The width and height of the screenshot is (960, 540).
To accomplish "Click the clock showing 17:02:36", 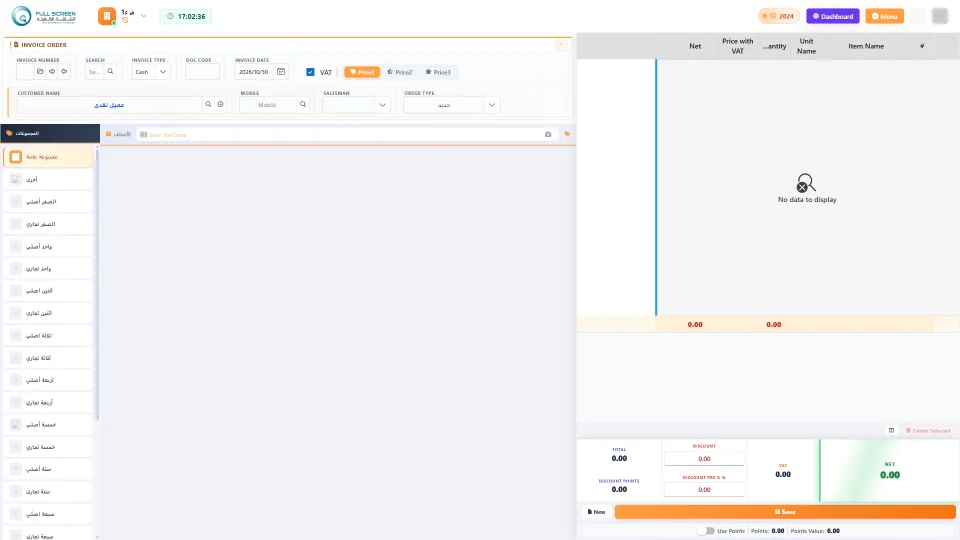I will click(186, 17).
